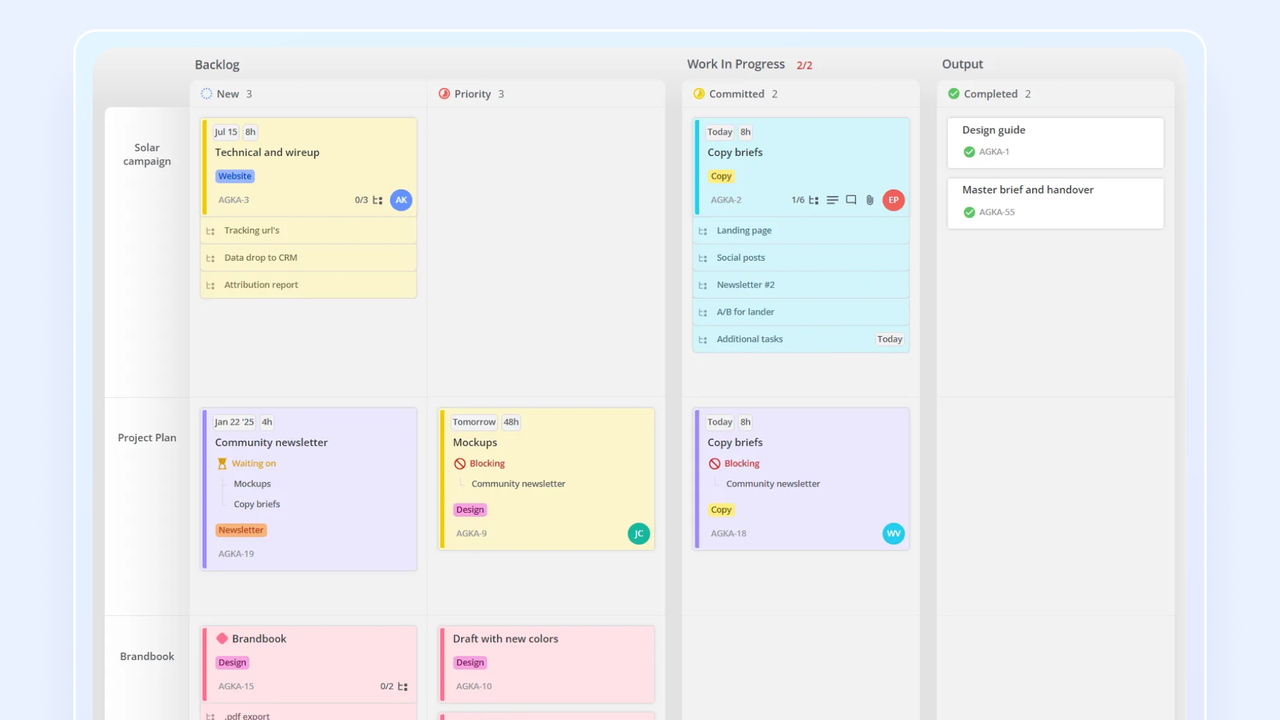Viewport: 1280px width, 720px height.
Task: Open the Attribution report subtask
Action: click(309, 285)
